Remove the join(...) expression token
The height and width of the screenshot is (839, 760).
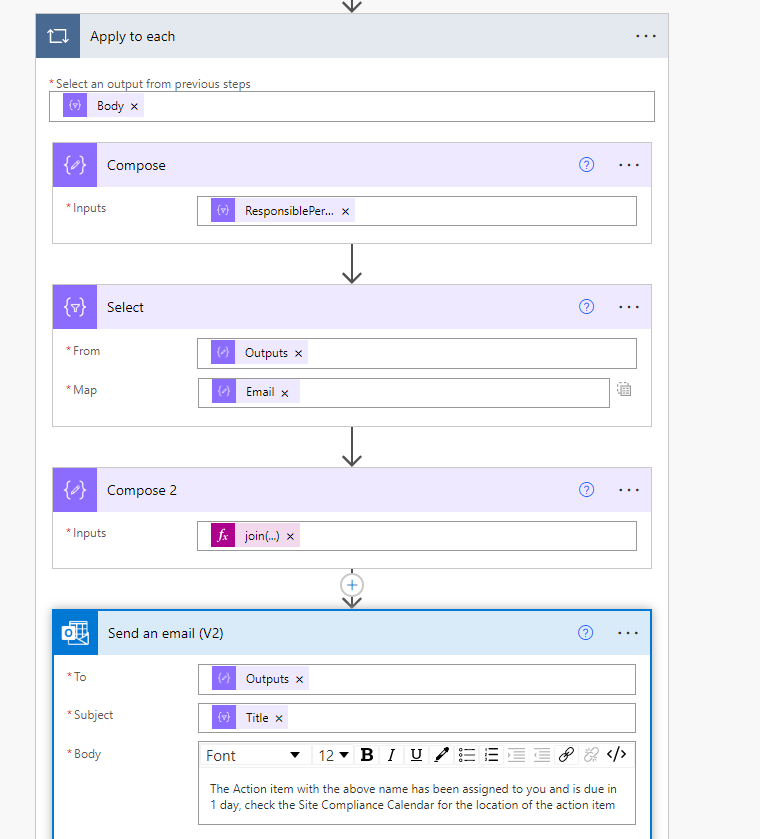[290, 537]
